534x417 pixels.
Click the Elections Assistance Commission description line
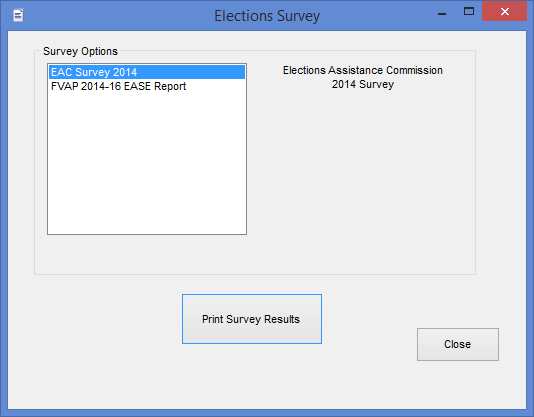pos(363,70)
